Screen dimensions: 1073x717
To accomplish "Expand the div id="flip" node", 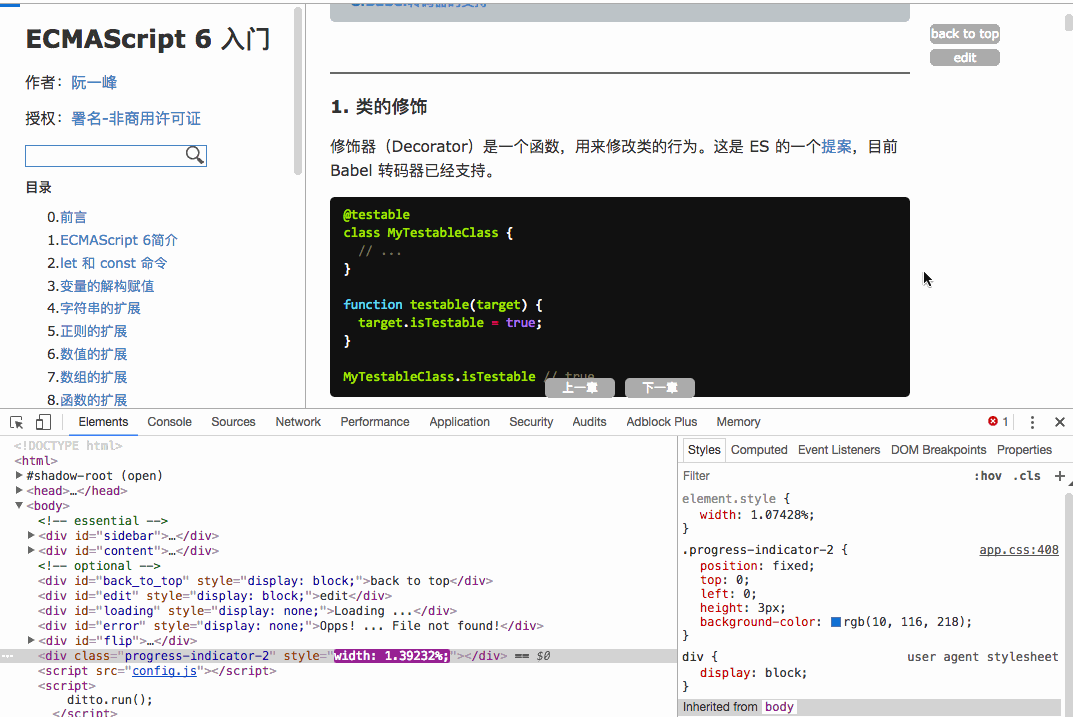I will [31, 640].
